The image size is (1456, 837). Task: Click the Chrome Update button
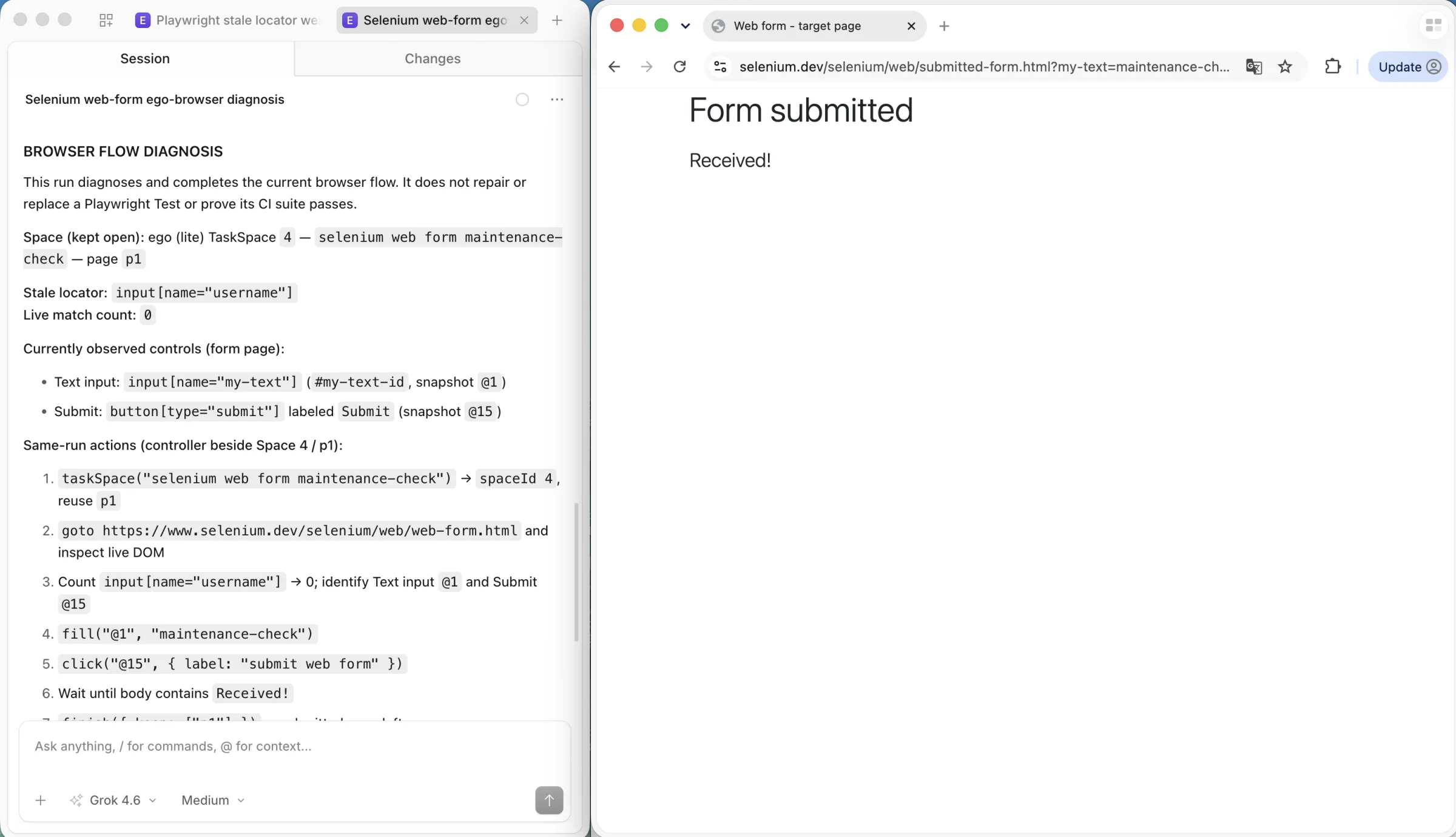point(1408,67)
